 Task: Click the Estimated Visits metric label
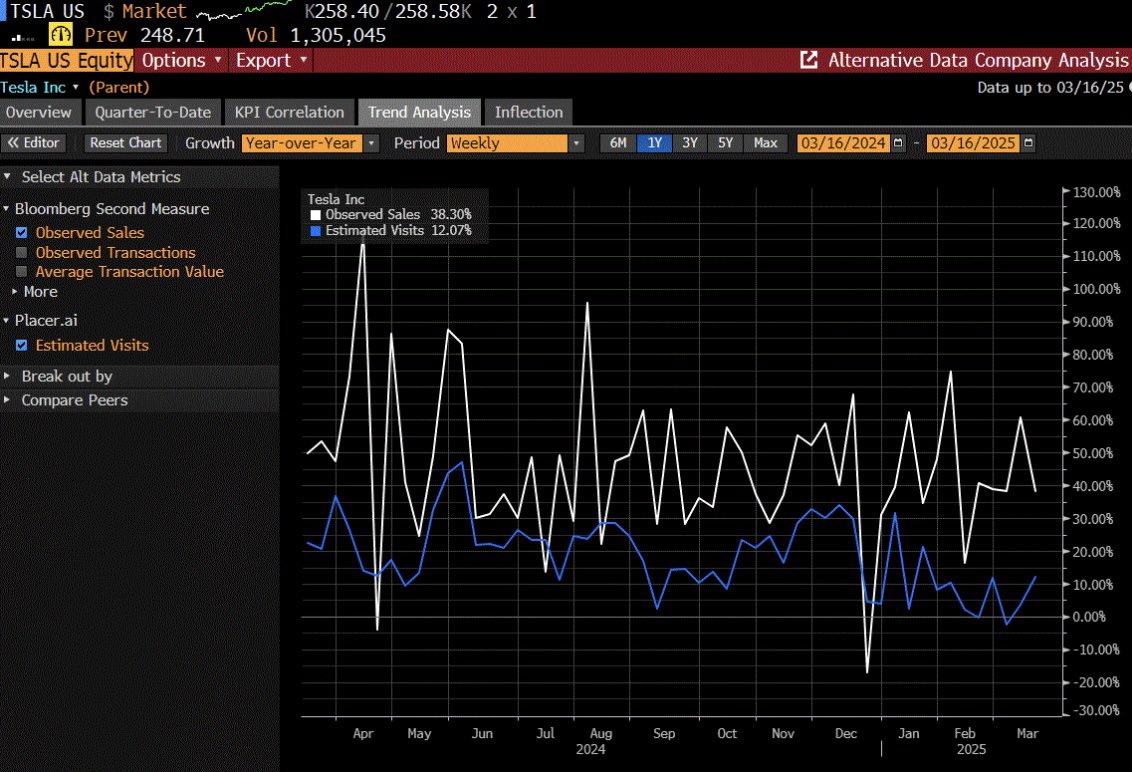coord(92,345)
